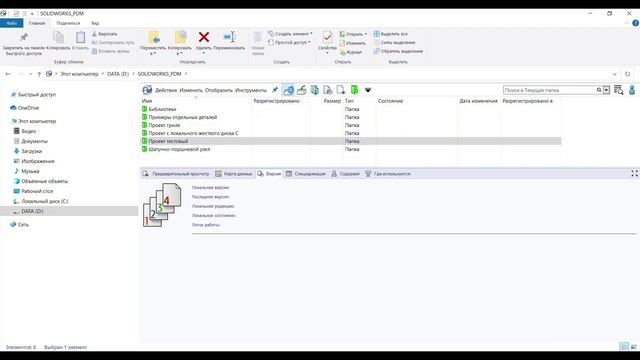Screen dimensions: 640x360
Task: Click the Свойства checkmark icon
Action: coord(327,38)
